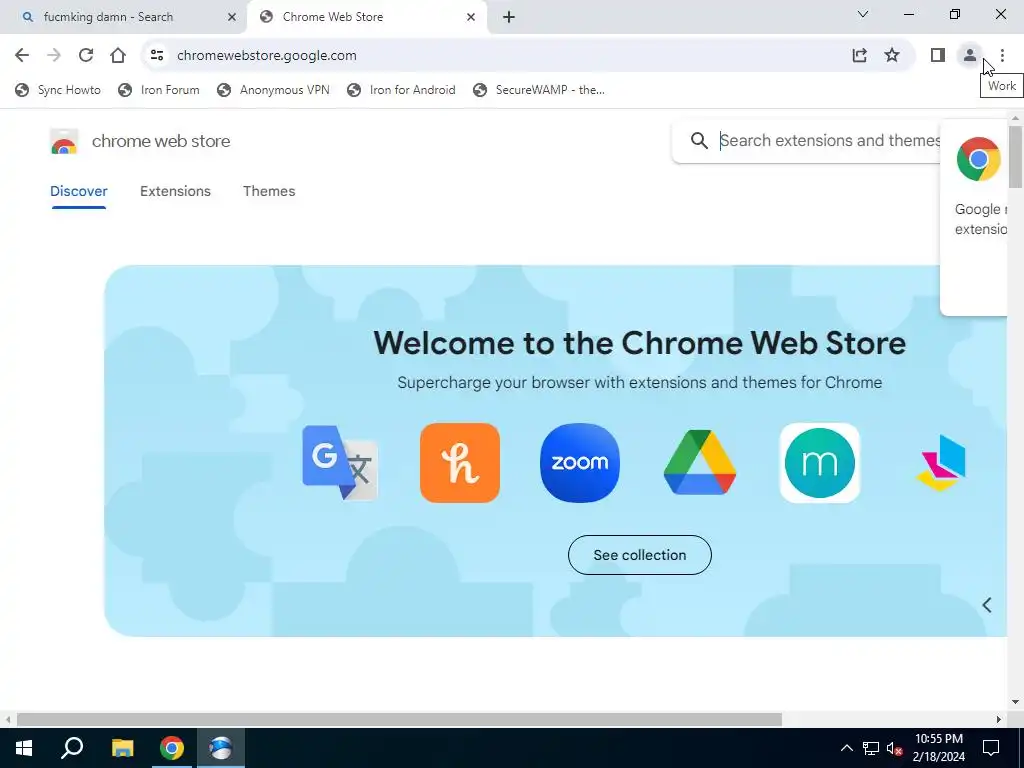This screenshot has width=1024, height=768.
Task: Open the Google Translate extension icon
Action: click(x=340, y=463)
